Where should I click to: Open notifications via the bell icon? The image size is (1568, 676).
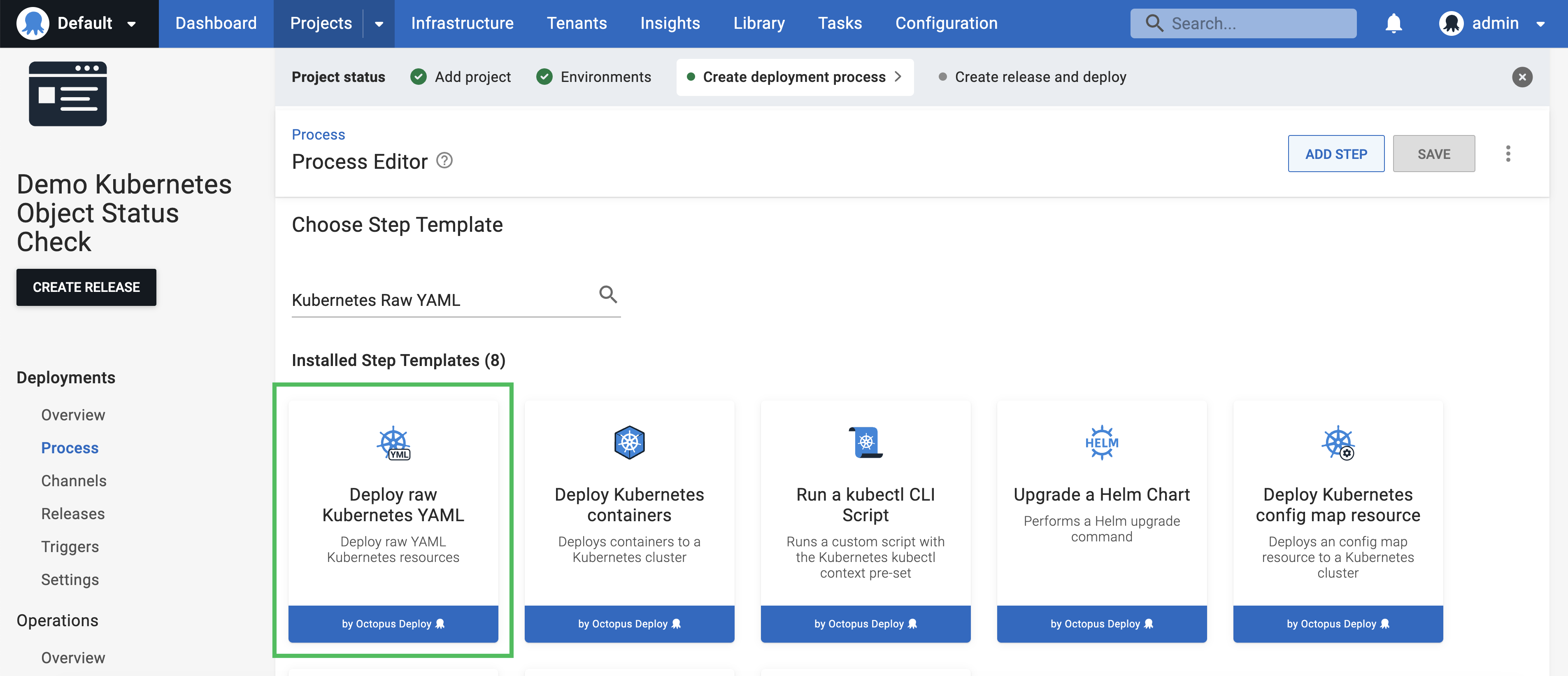1394,23
